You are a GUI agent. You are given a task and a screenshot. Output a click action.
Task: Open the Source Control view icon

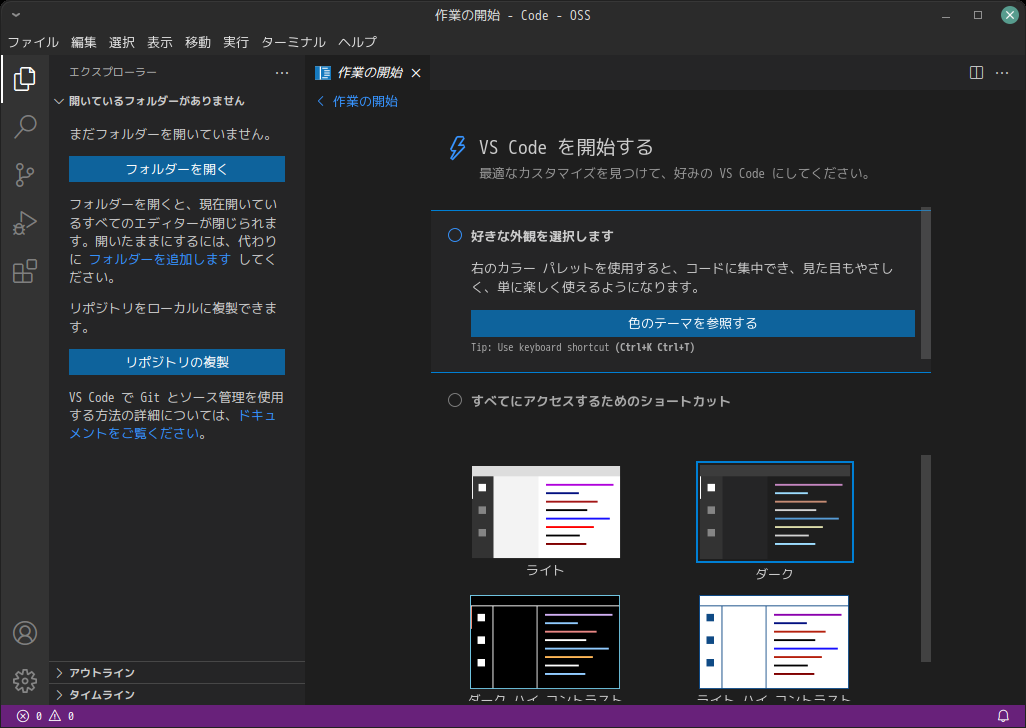pyautogui.click(x=24, y=175)
